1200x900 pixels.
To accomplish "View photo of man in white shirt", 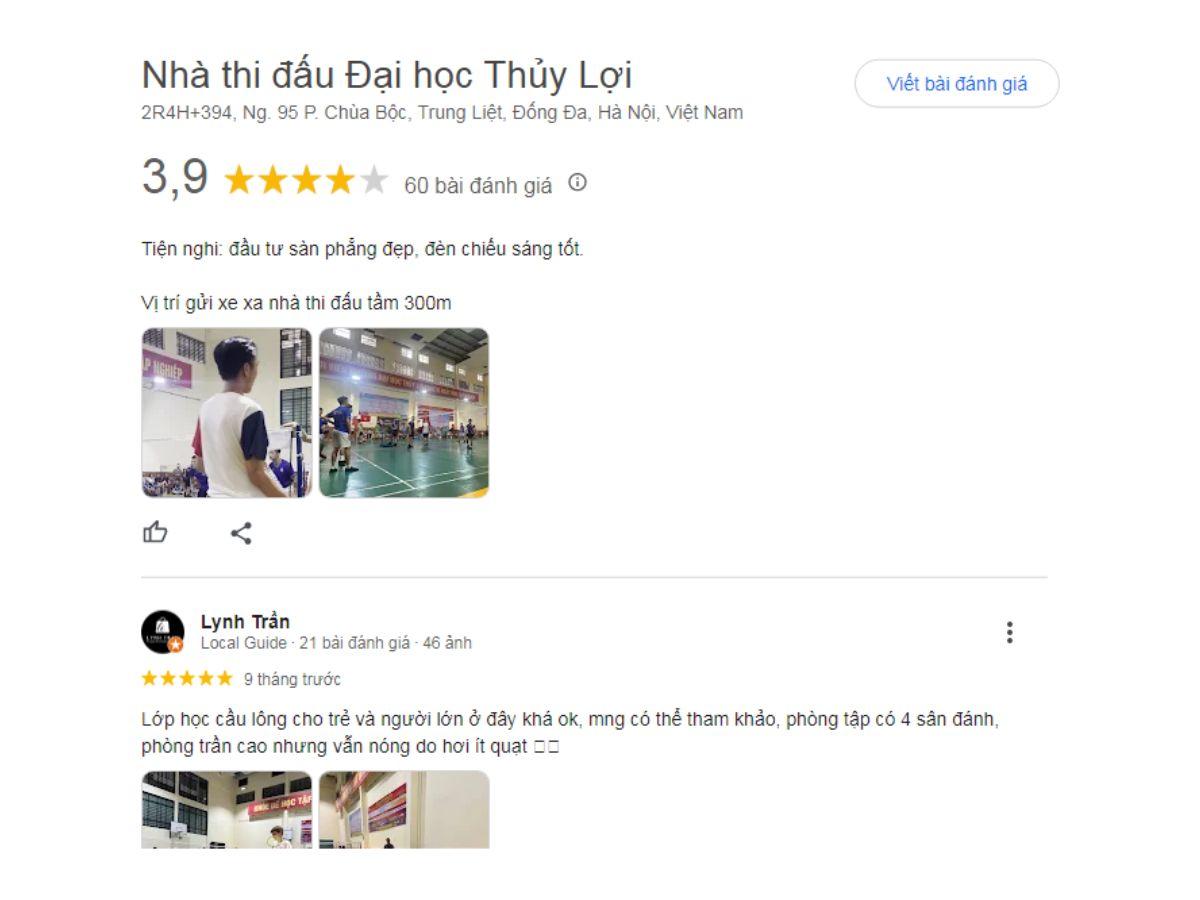I will [227, 413].
